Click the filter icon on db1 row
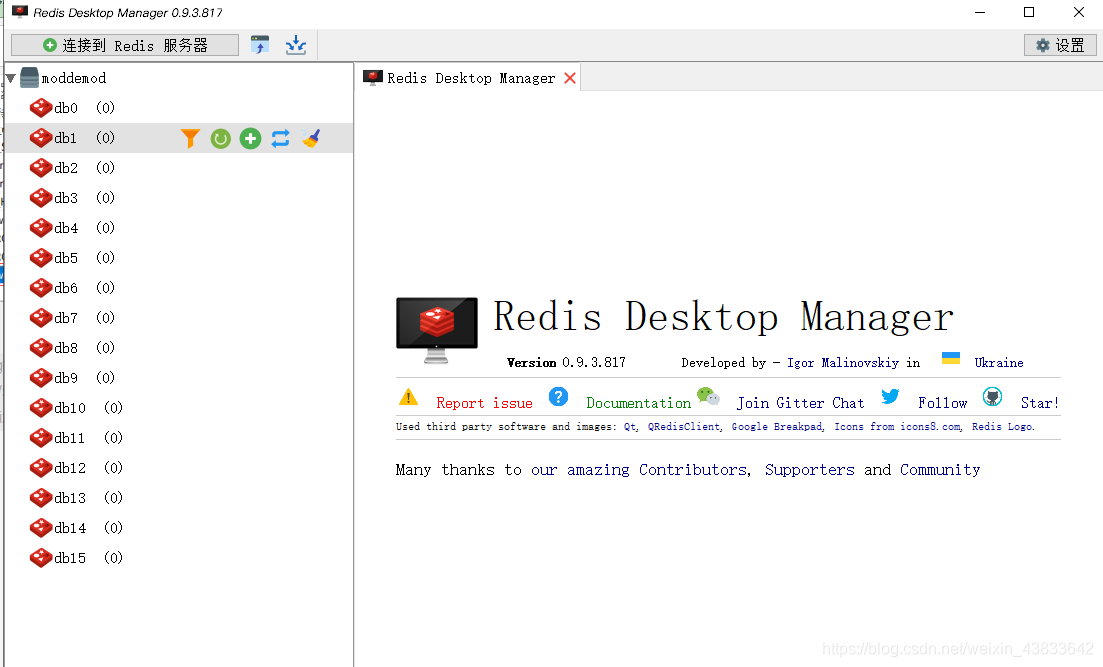The height and width of the screenshot is (667, 1103). (x=190, y=139)
